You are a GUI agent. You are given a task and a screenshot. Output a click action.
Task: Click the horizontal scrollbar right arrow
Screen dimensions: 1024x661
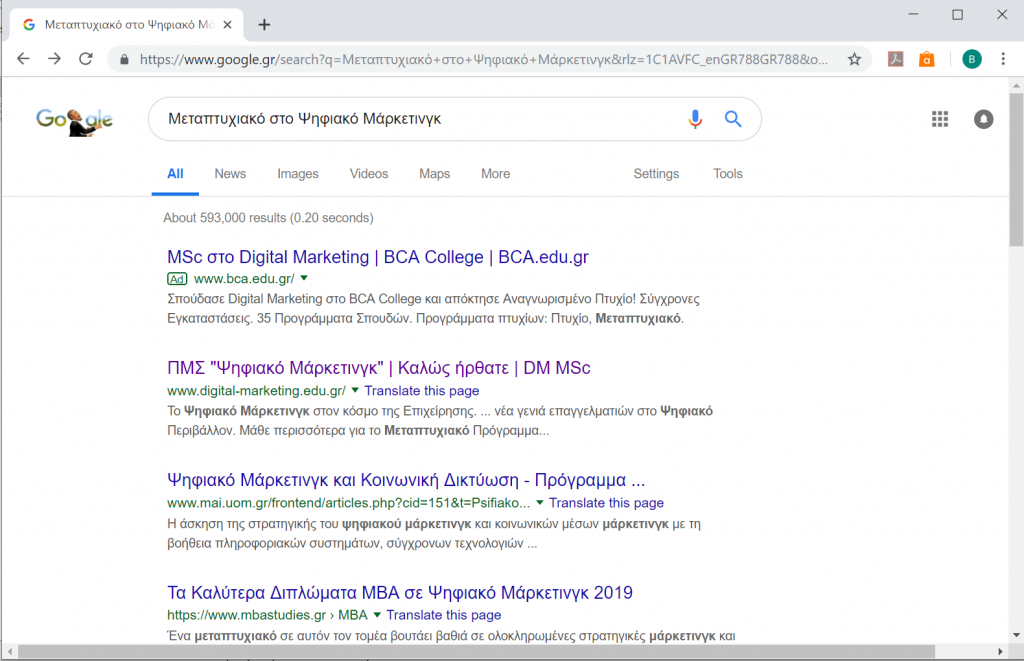pyautogui.click(x=1000, y=652)
